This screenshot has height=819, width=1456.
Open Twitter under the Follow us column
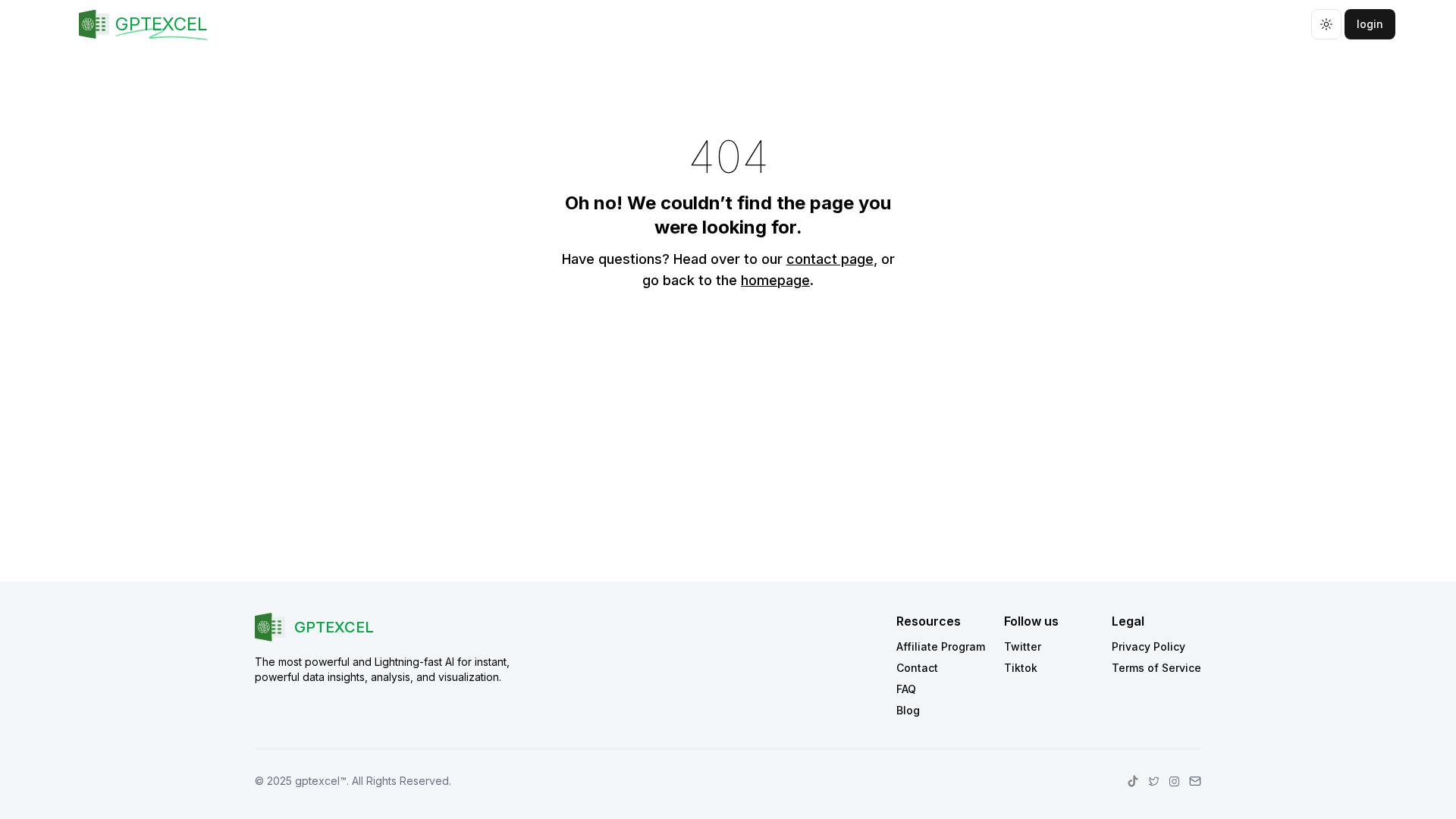pos(1022,646)
